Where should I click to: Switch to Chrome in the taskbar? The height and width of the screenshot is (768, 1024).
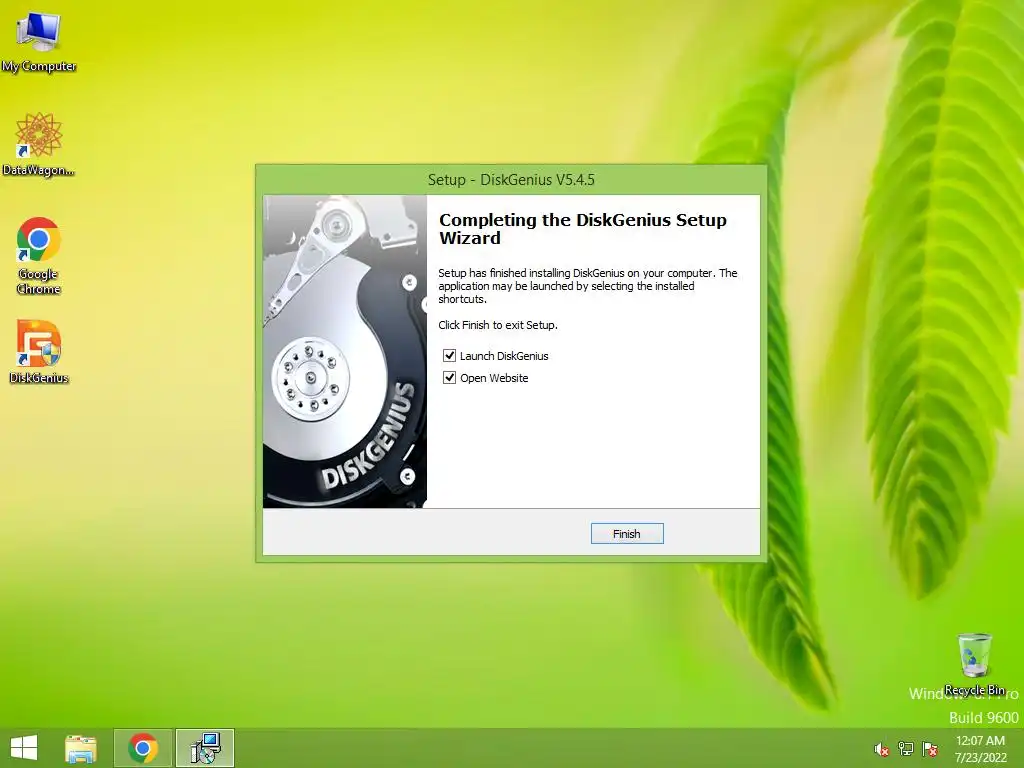pos(143,748)
